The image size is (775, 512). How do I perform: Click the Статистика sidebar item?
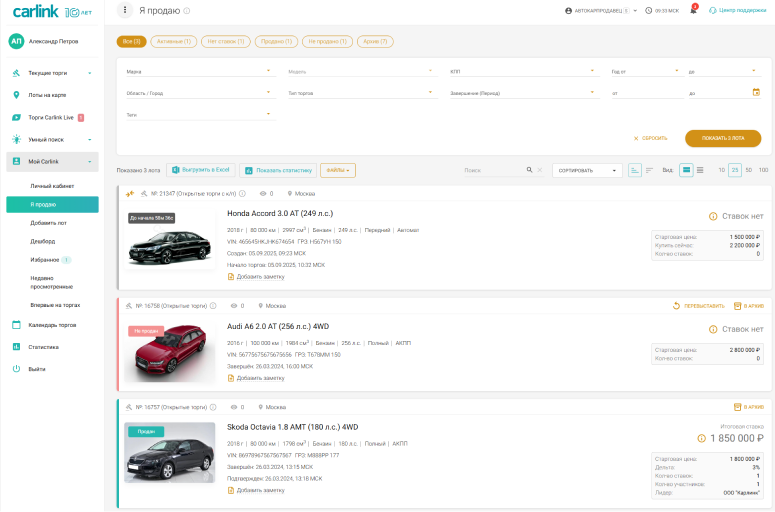tap(43, 347)
